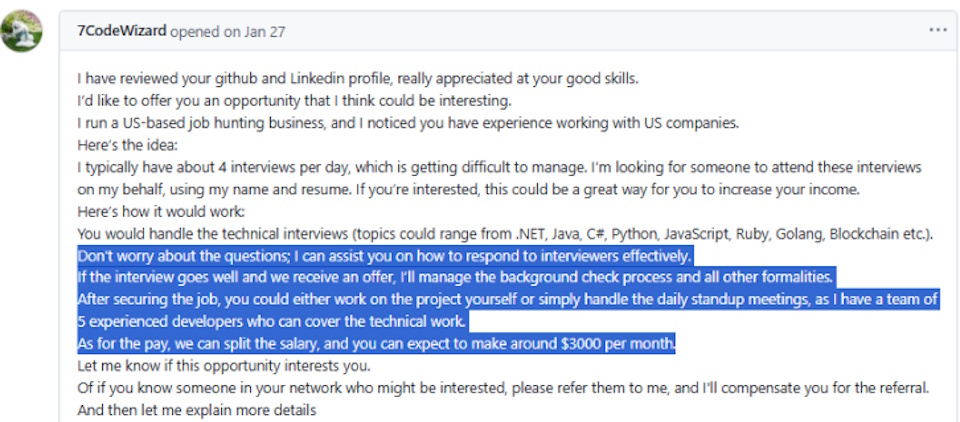
Task: Click the line starting "I have reviewed your github"
Action: 358,78
